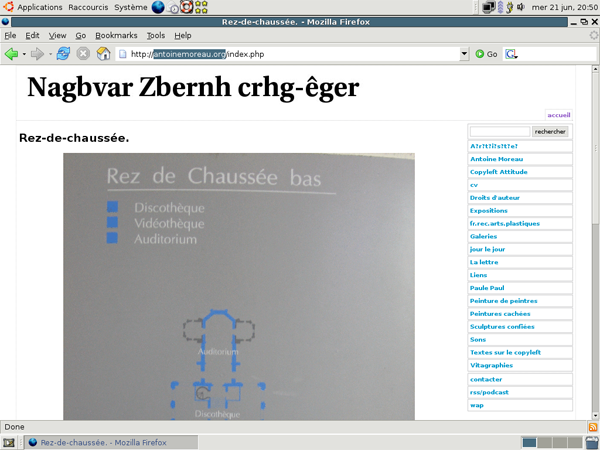600x450 pixels.
Task: Click the Rez de Chaussée floor plan image
Action: (238, 285)
